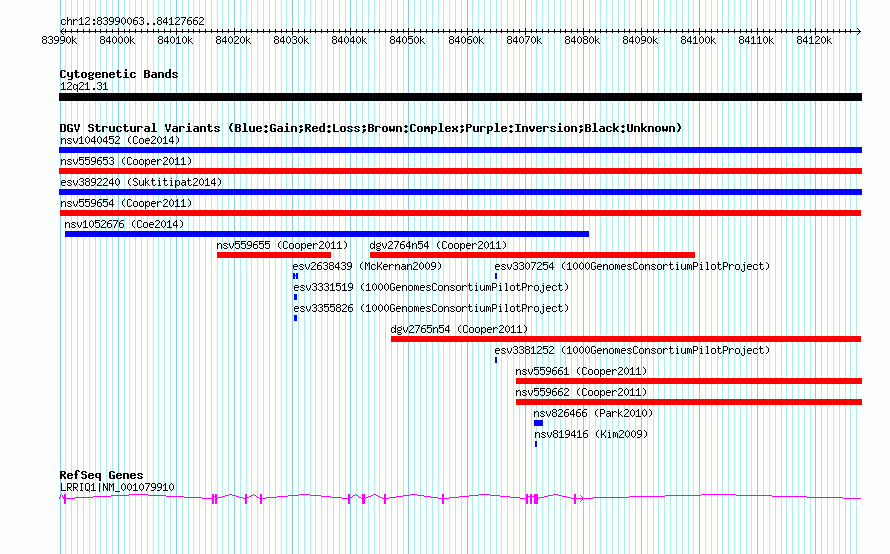
Task: Click the nsv819416 (Kim2009) label text
Action: coord(591,434)
